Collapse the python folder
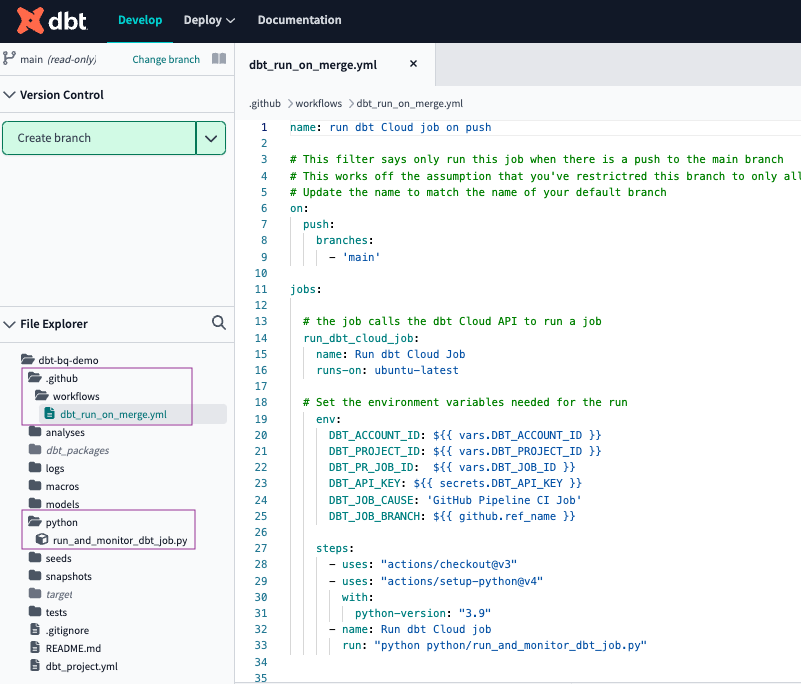Image resolution: width=801 pixels, height=684 pixels. click(x=53, y=522)
